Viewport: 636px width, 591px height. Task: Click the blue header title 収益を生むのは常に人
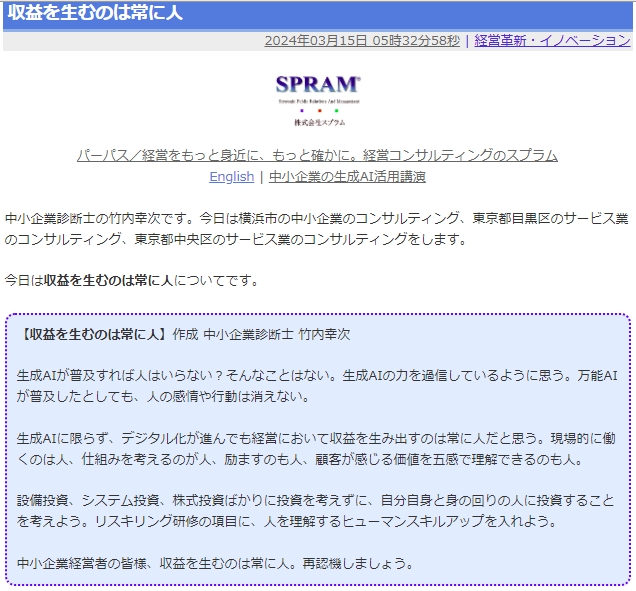96,13
